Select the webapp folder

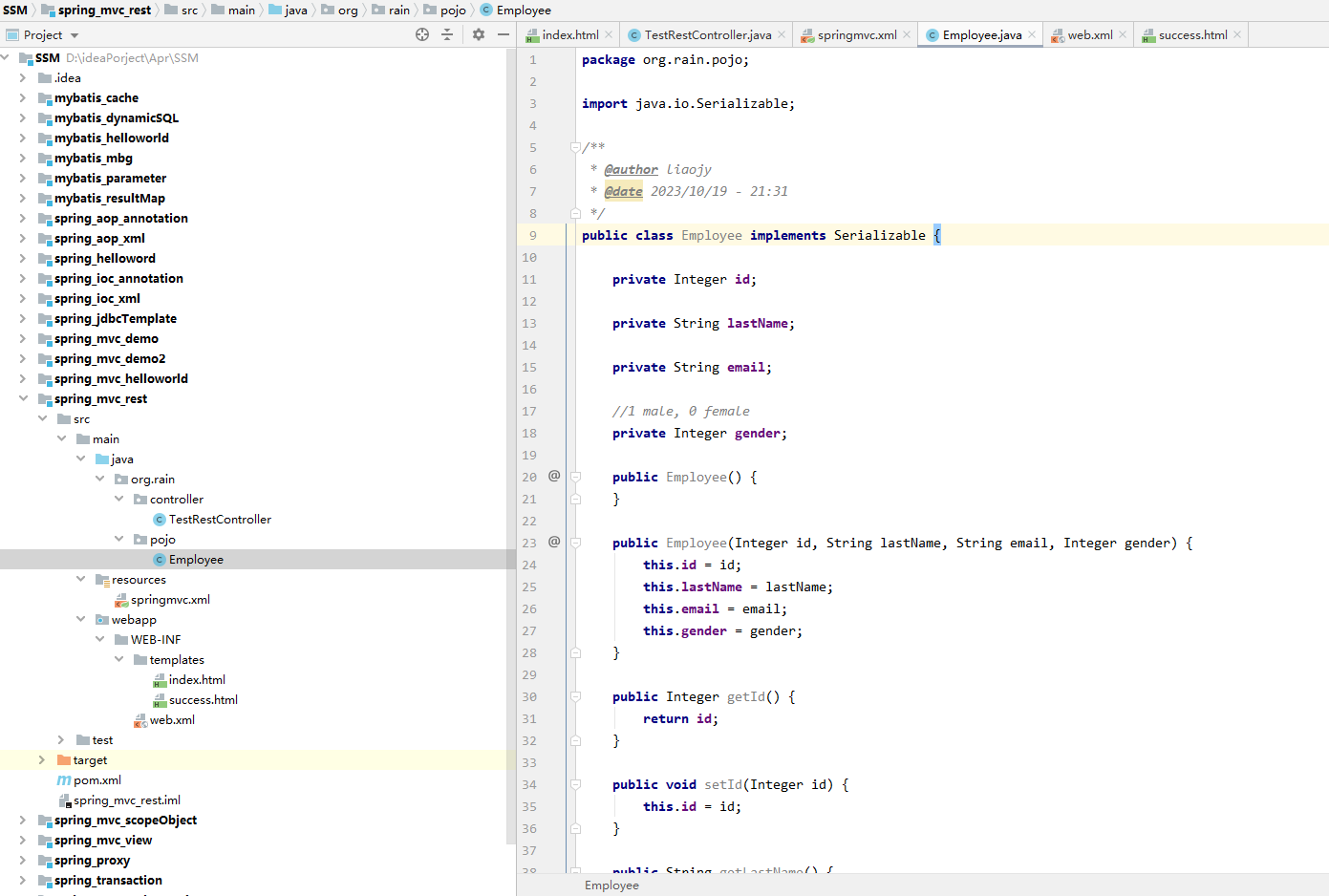coord(134,620)
